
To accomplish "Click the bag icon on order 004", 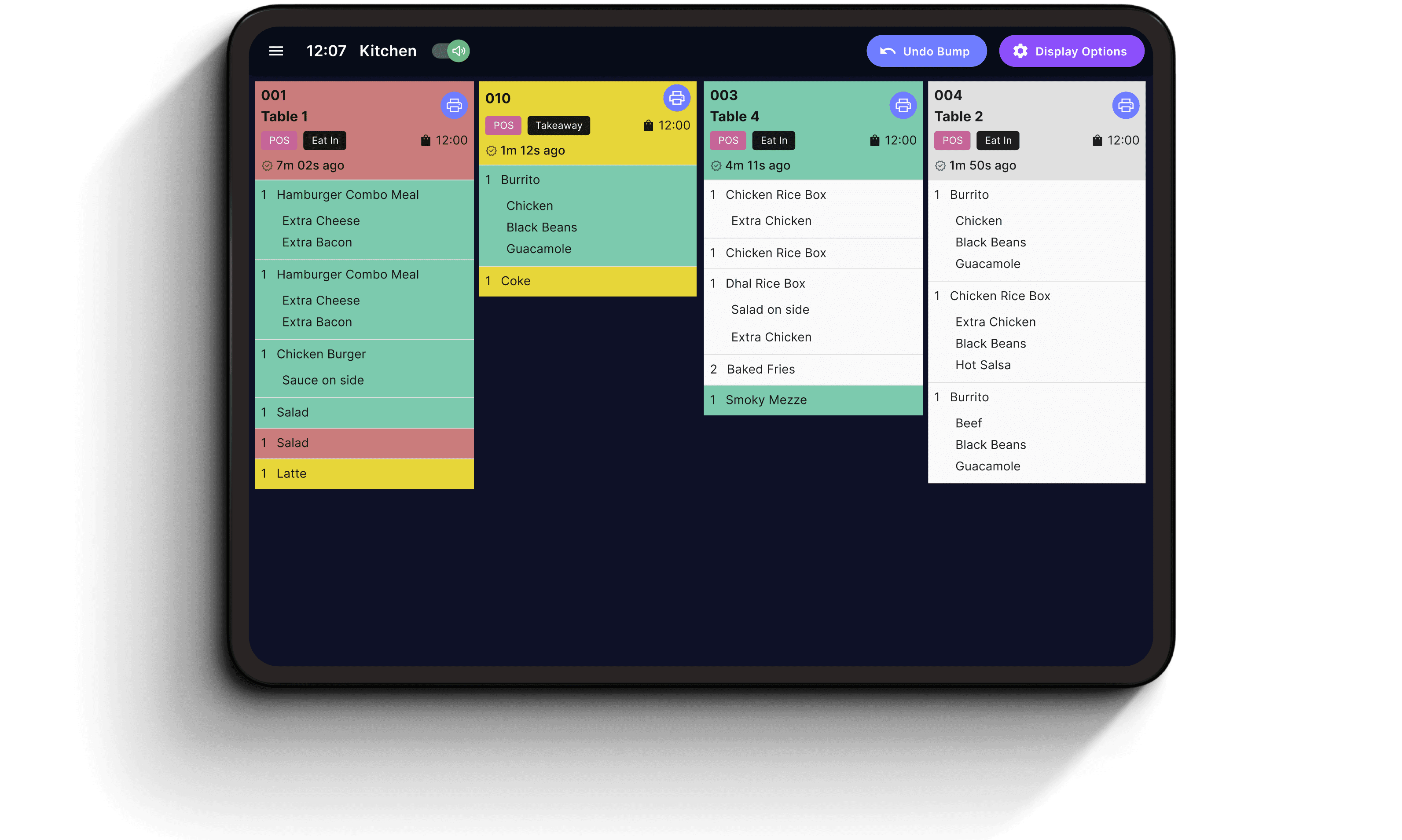I will [1097, 140].
